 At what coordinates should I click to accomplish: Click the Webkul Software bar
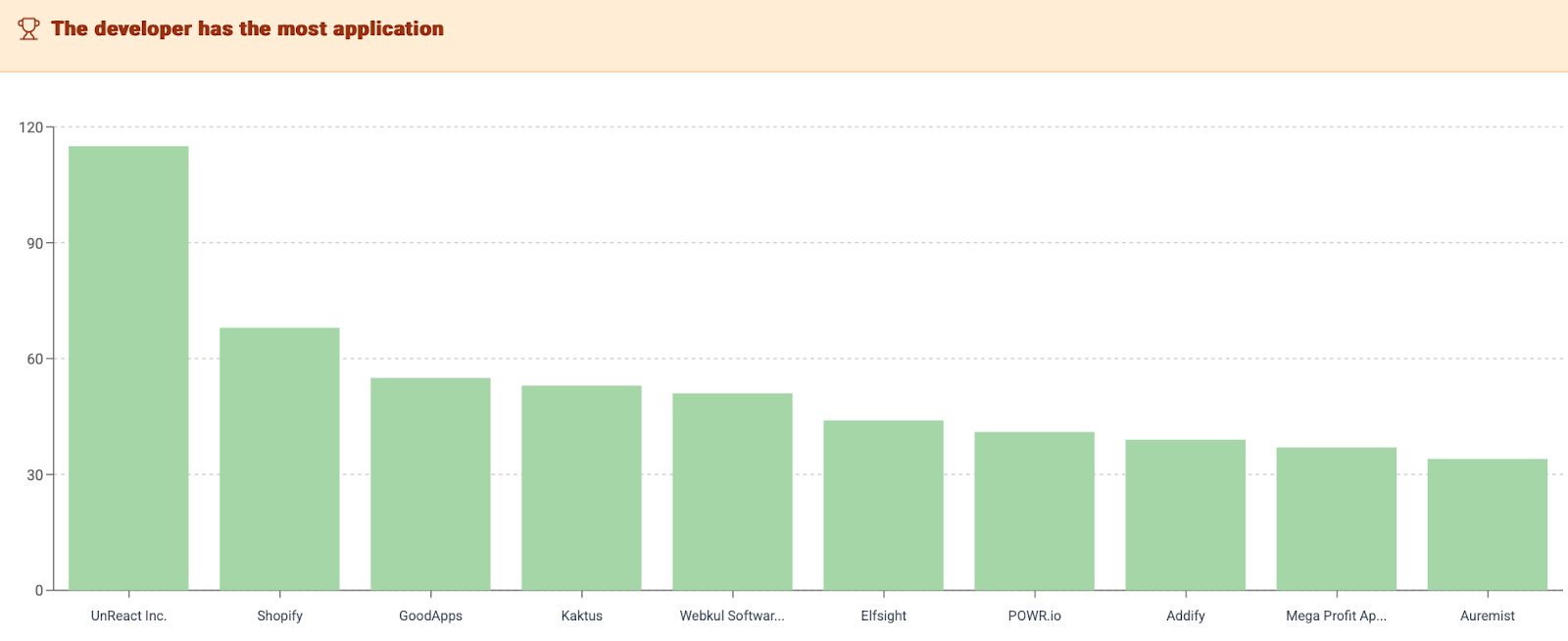732,491
